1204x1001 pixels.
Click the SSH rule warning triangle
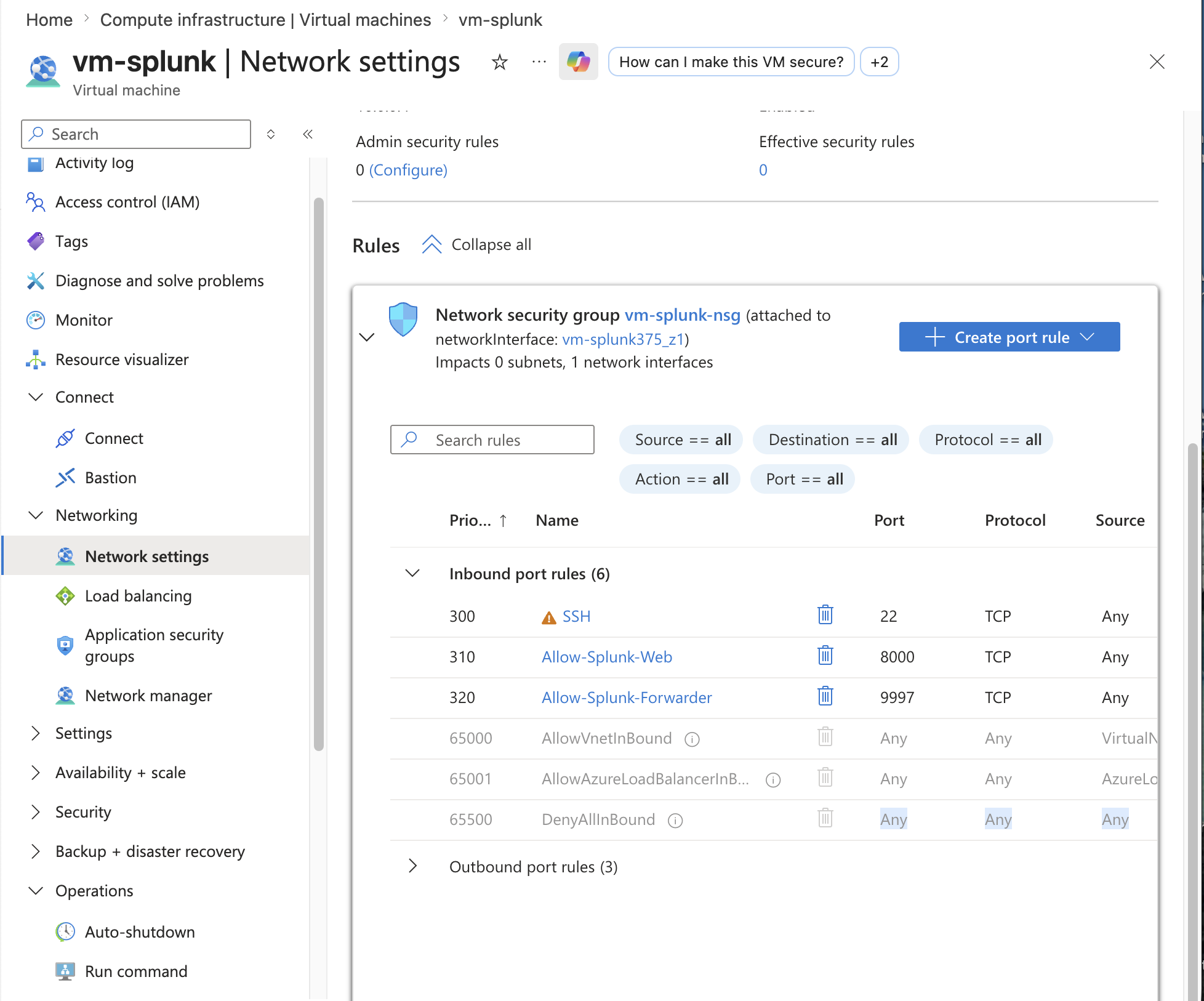(x=548, y=617)
